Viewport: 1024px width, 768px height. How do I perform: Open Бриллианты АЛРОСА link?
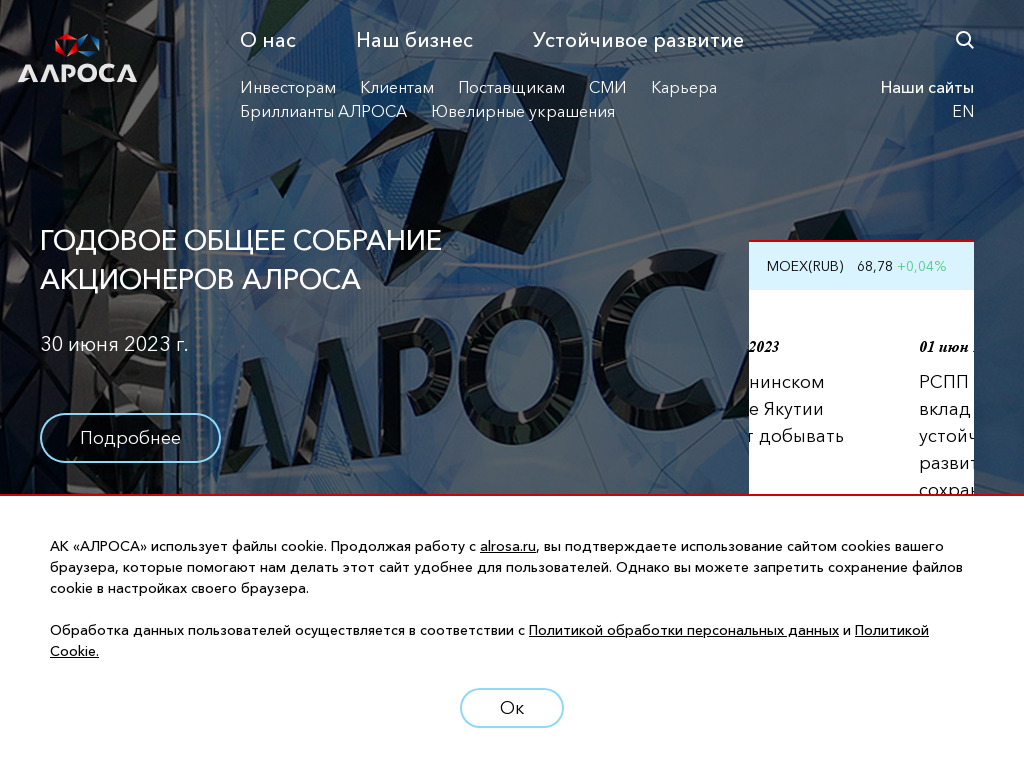323,112
